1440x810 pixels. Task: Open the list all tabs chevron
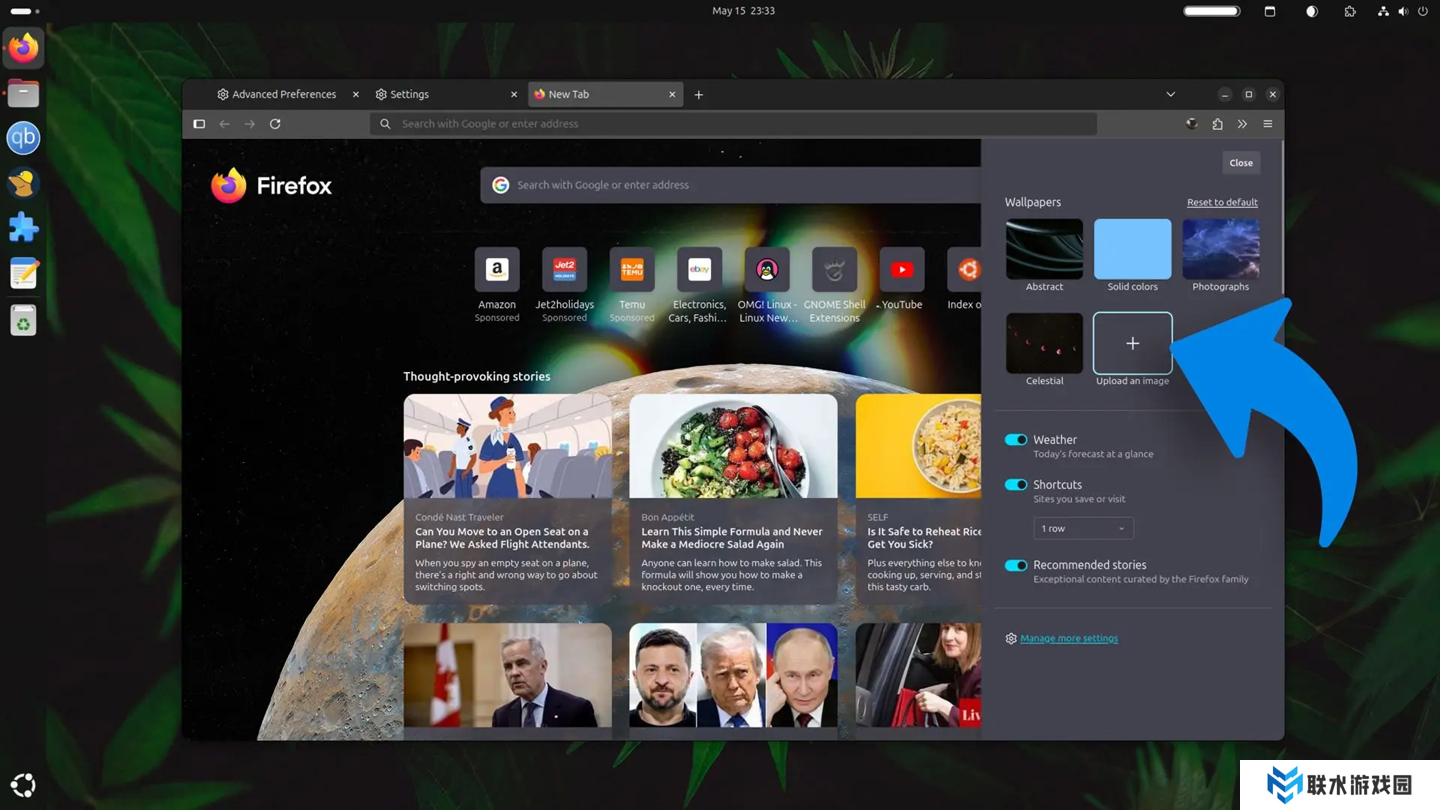[1170, 95]
